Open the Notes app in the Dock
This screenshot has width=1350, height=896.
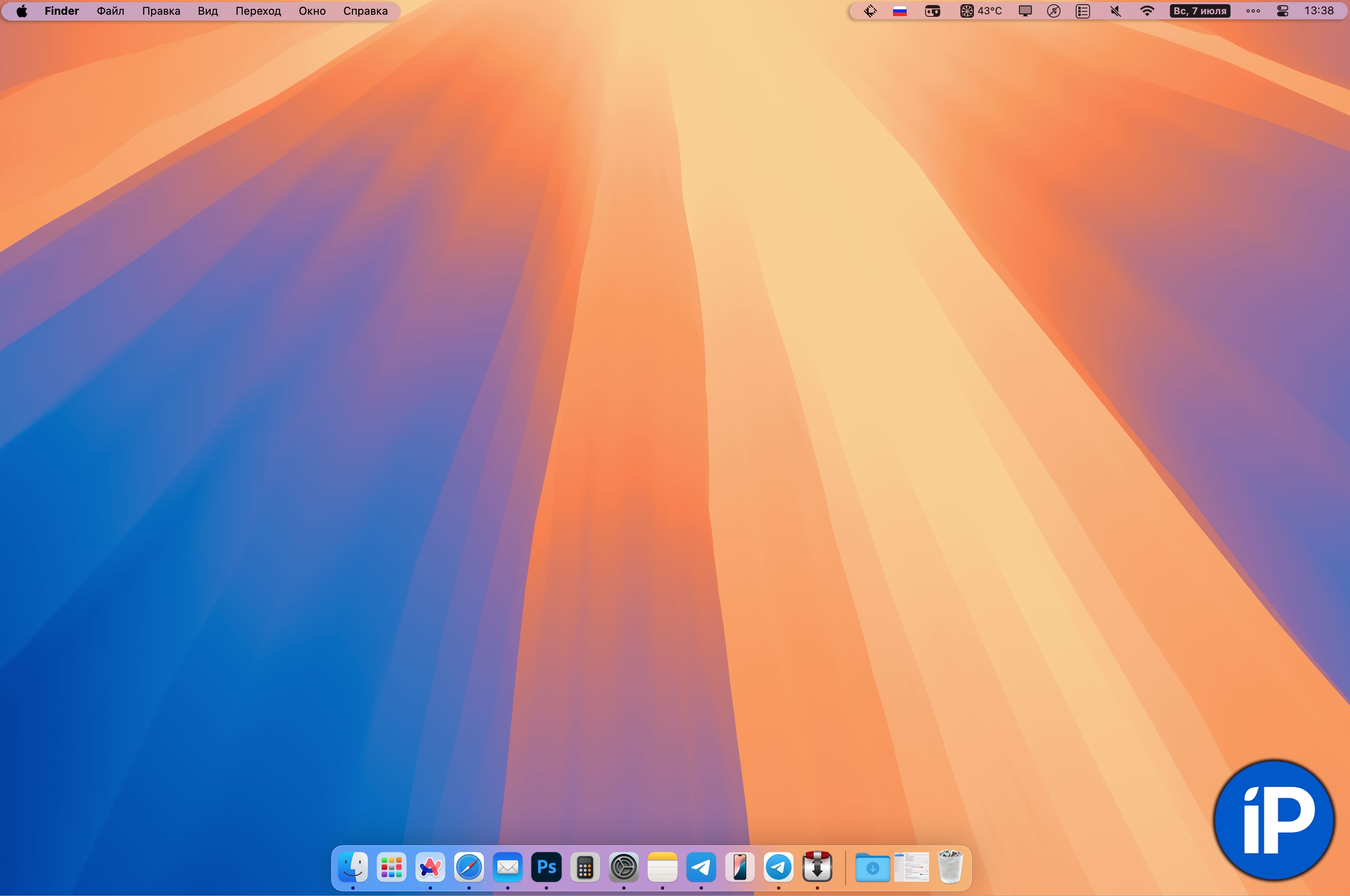(662, 867)
